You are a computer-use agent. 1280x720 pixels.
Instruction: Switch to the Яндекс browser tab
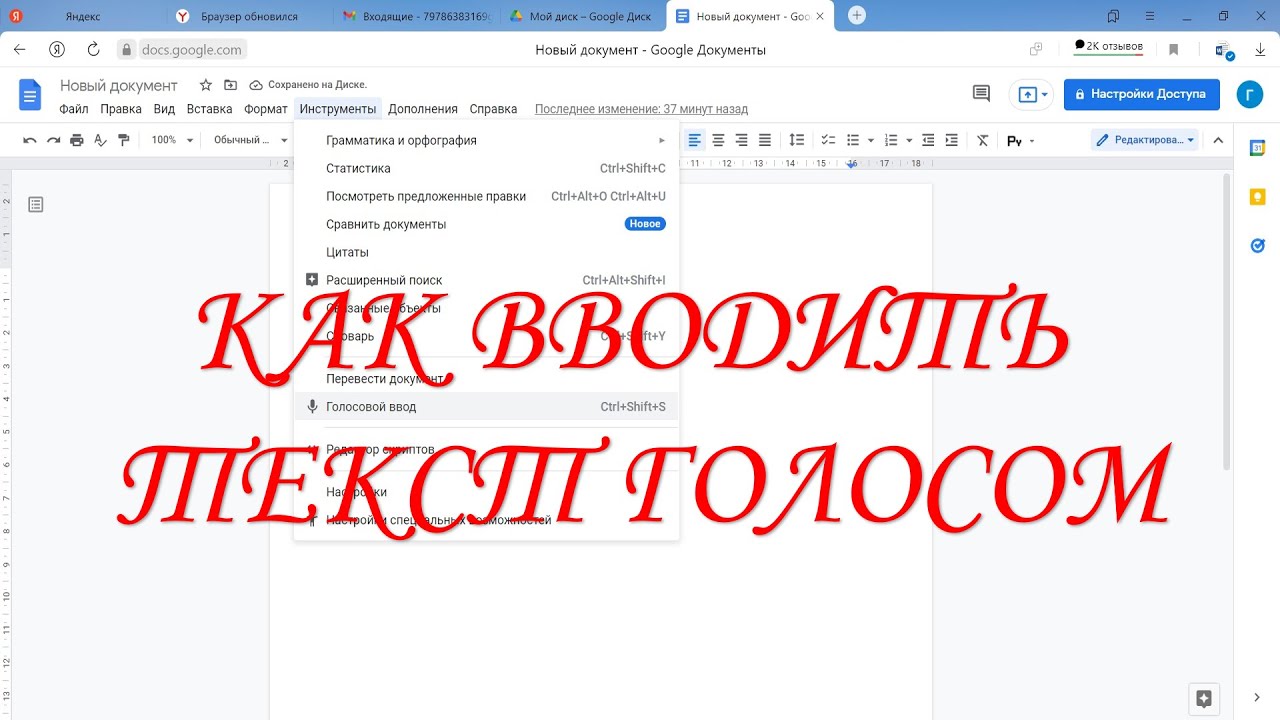pos(82,16)
